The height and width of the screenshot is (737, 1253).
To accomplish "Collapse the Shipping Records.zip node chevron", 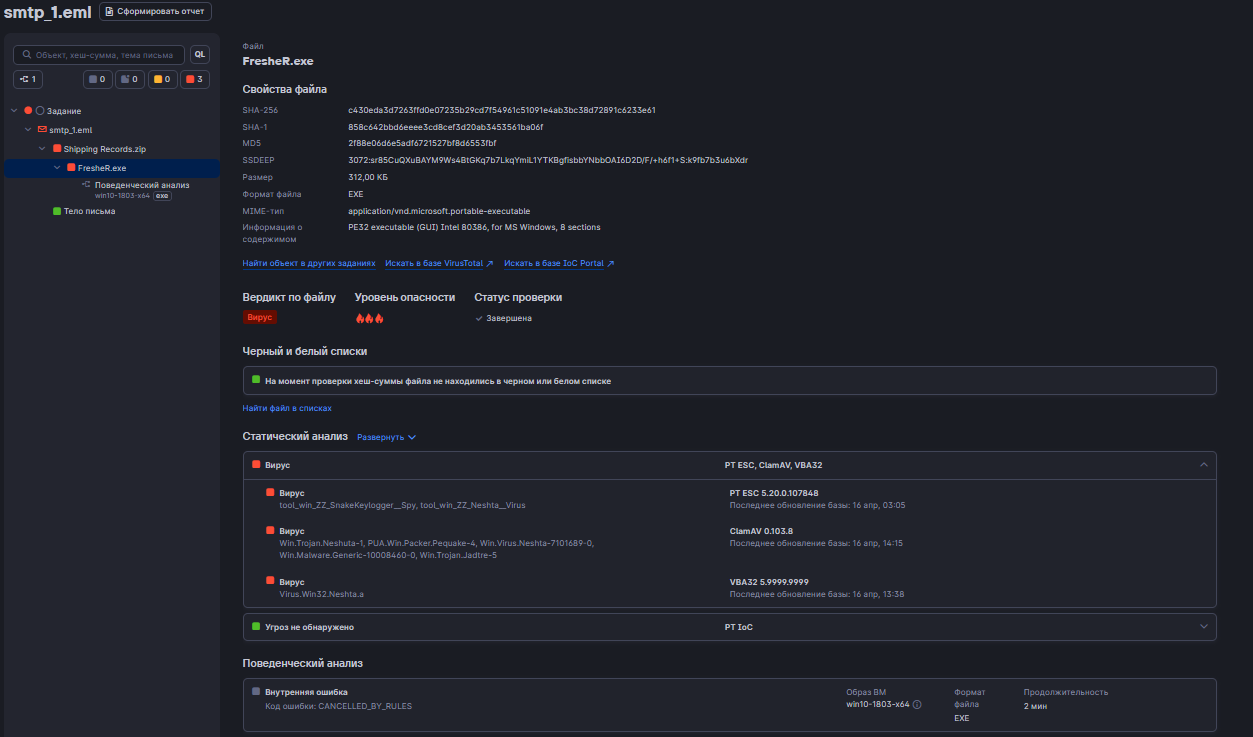I will (43, 149).
